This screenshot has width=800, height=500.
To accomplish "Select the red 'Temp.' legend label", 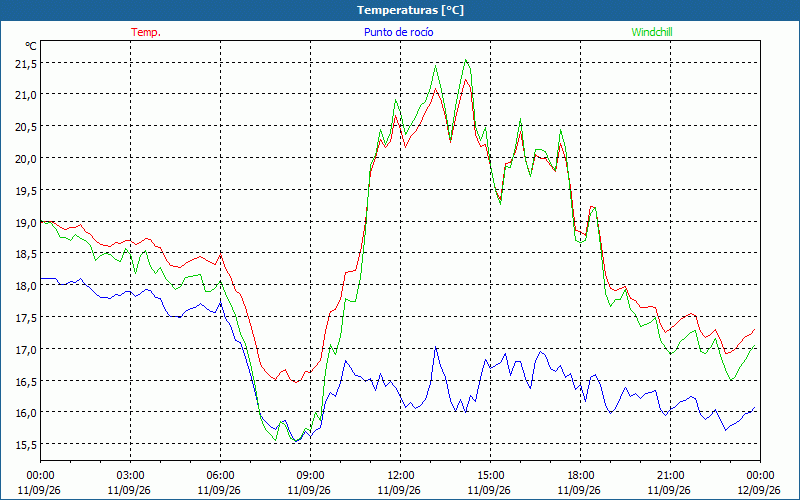I will [x=146, y=32].
